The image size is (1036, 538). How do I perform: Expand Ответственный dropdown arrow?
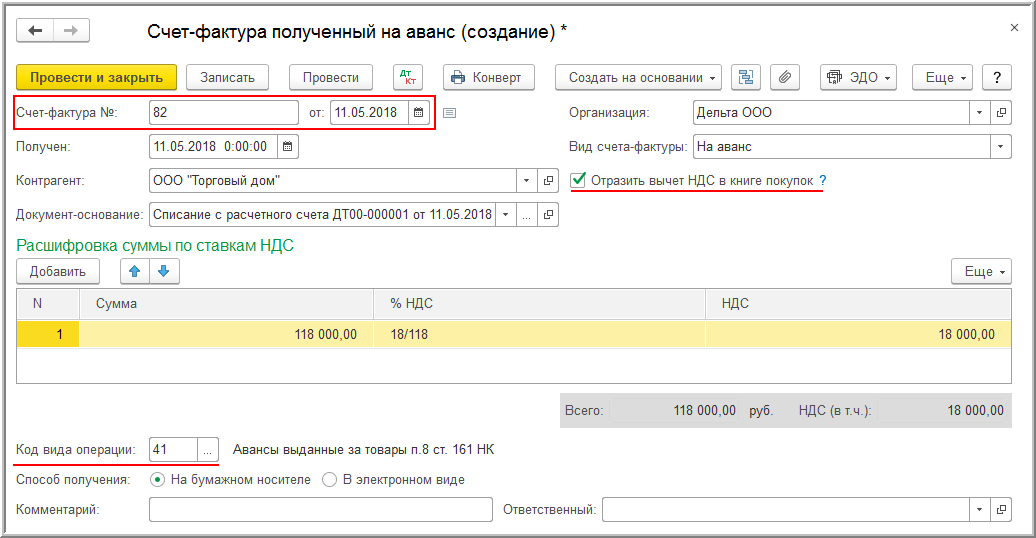tap(979, 510)
